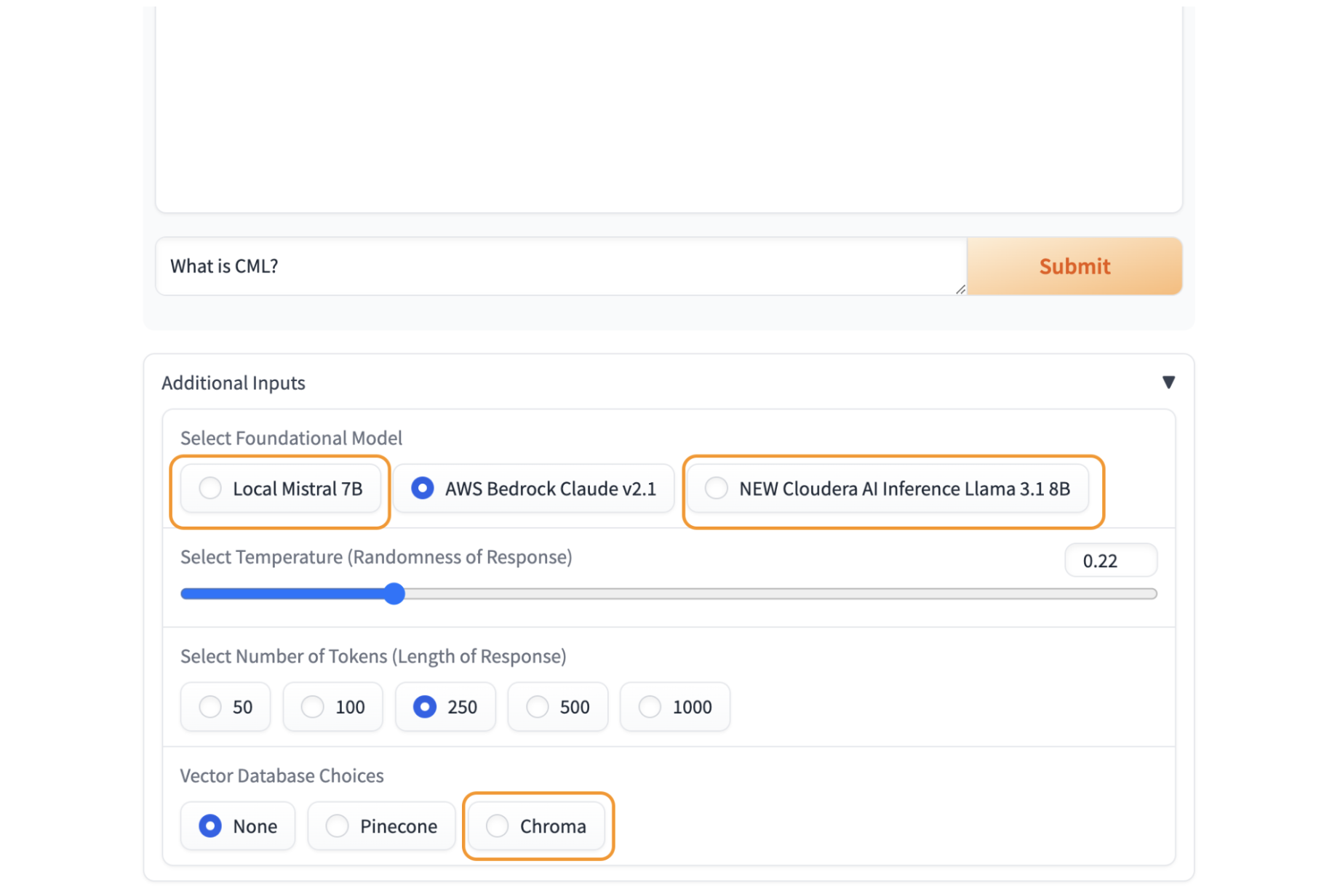
Task: Choose 100 tokens response length
Action: point(333,707)
